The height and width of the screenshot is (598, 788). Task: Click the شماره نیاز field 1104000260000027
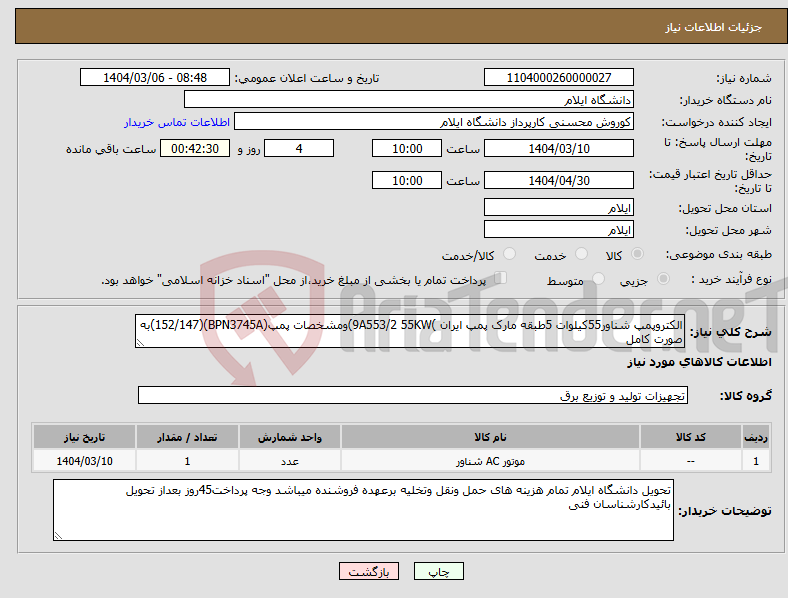pyautogui.click(x=559, y=77)
